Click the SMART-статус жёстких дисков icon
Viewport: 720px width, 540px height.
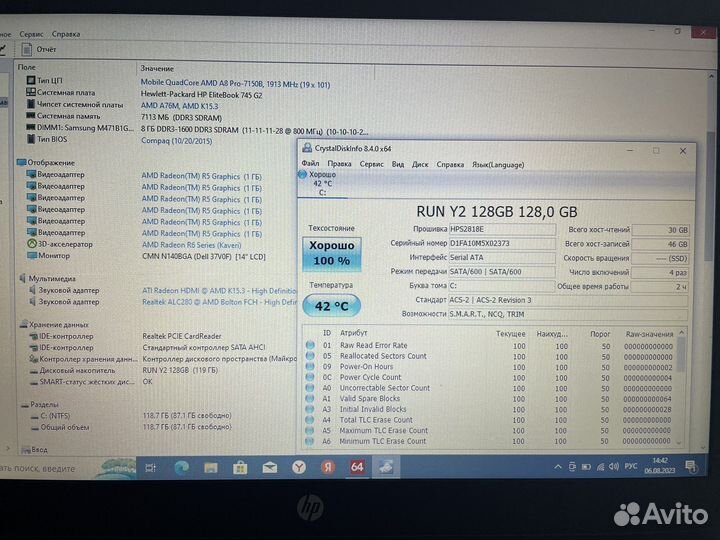pyautogui.click(x=34, y=382)
